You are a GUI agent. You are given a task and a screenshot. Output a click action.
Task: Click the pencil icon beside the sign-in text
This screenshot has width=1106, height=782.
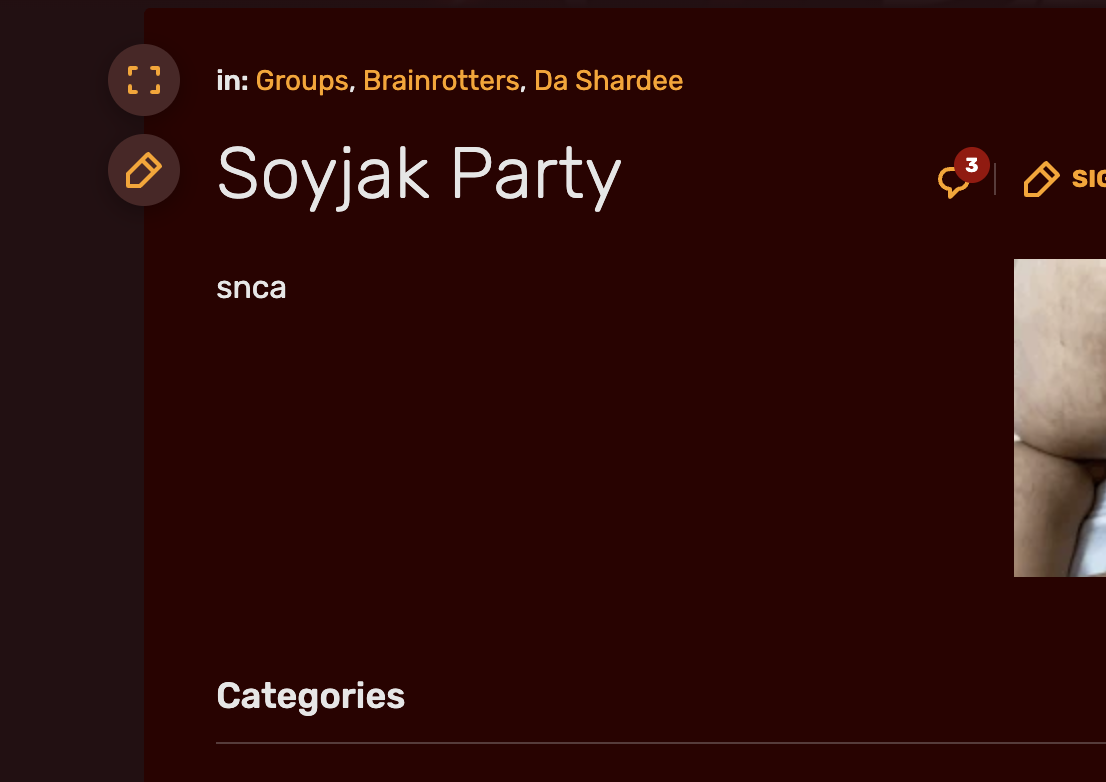(1041, 180)
